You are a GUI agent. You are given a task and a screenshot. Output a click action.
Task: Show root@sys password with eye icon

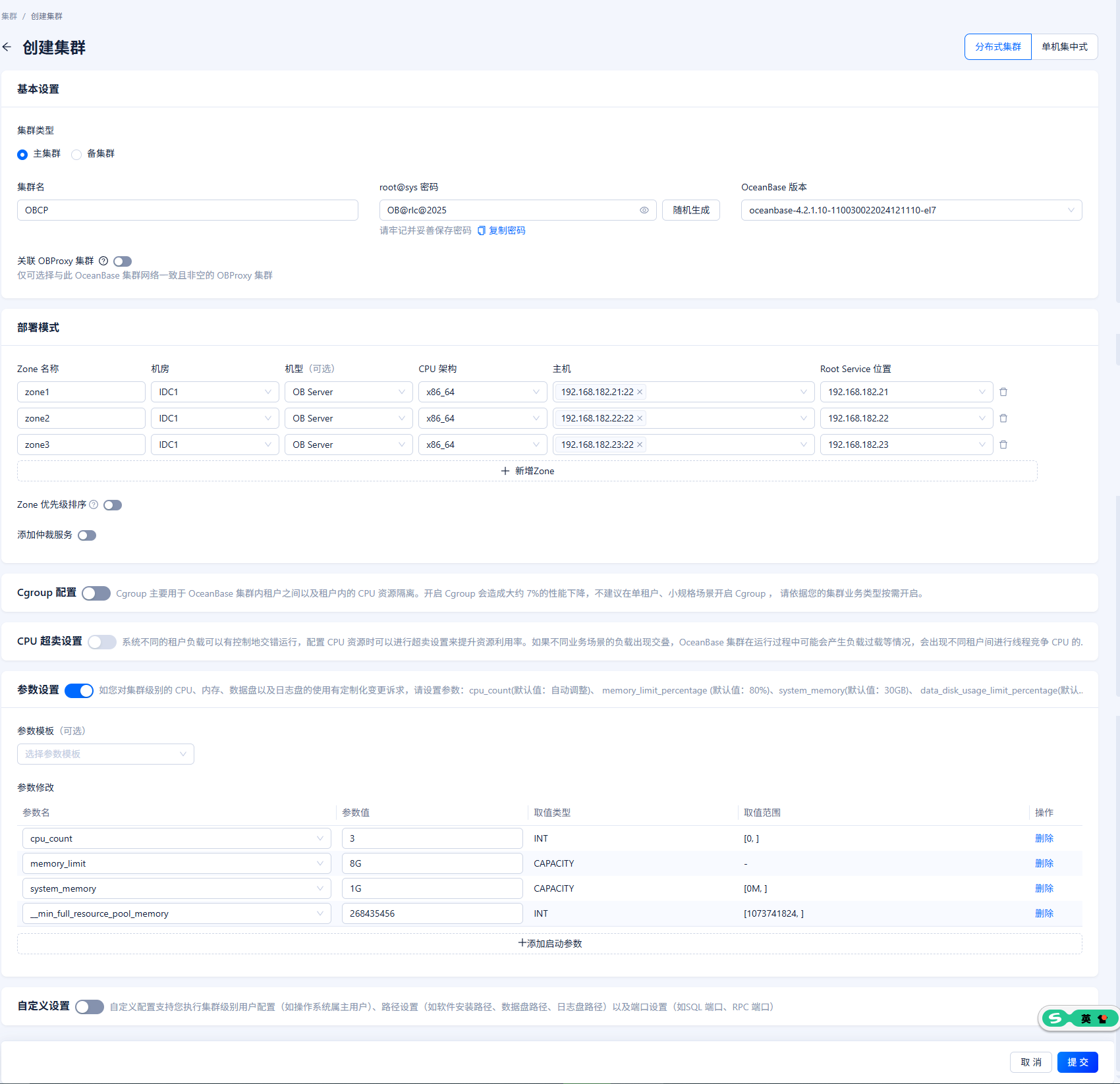[x=644, y=210]
